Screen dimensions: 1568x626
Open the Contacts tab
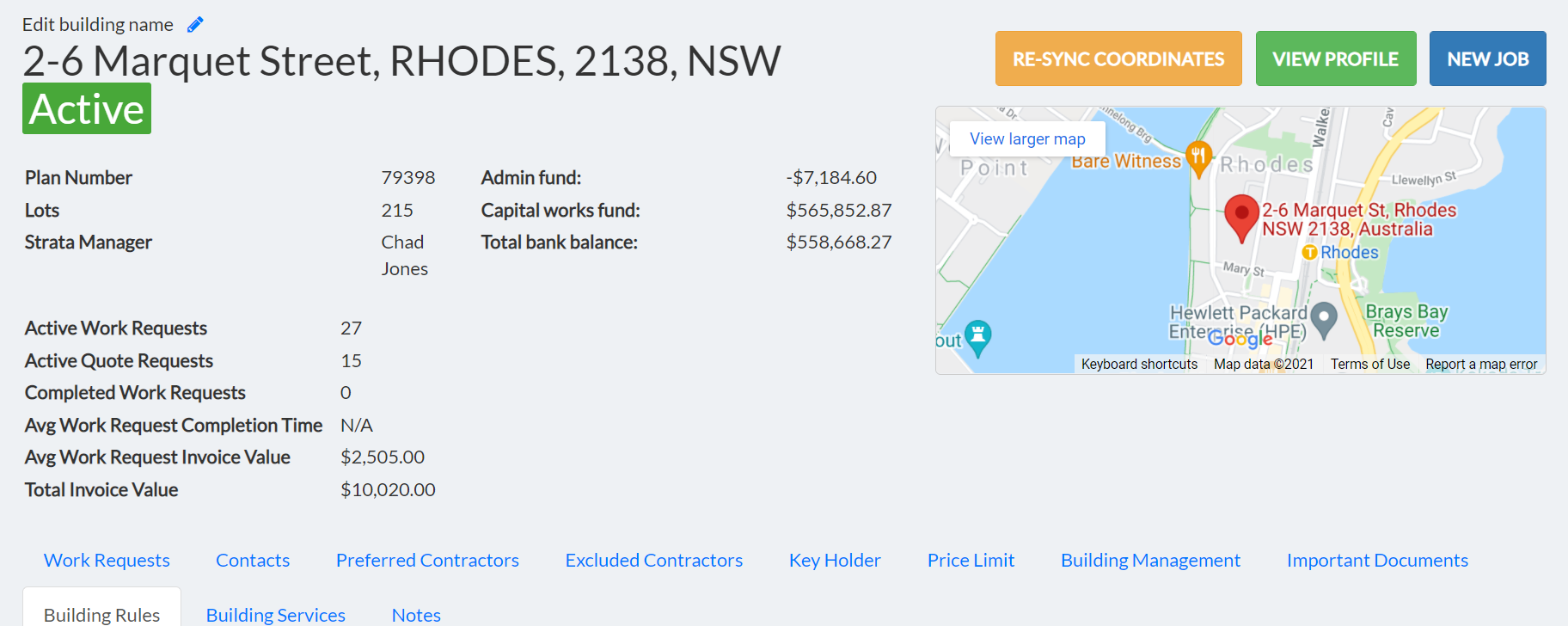point(253,561)
